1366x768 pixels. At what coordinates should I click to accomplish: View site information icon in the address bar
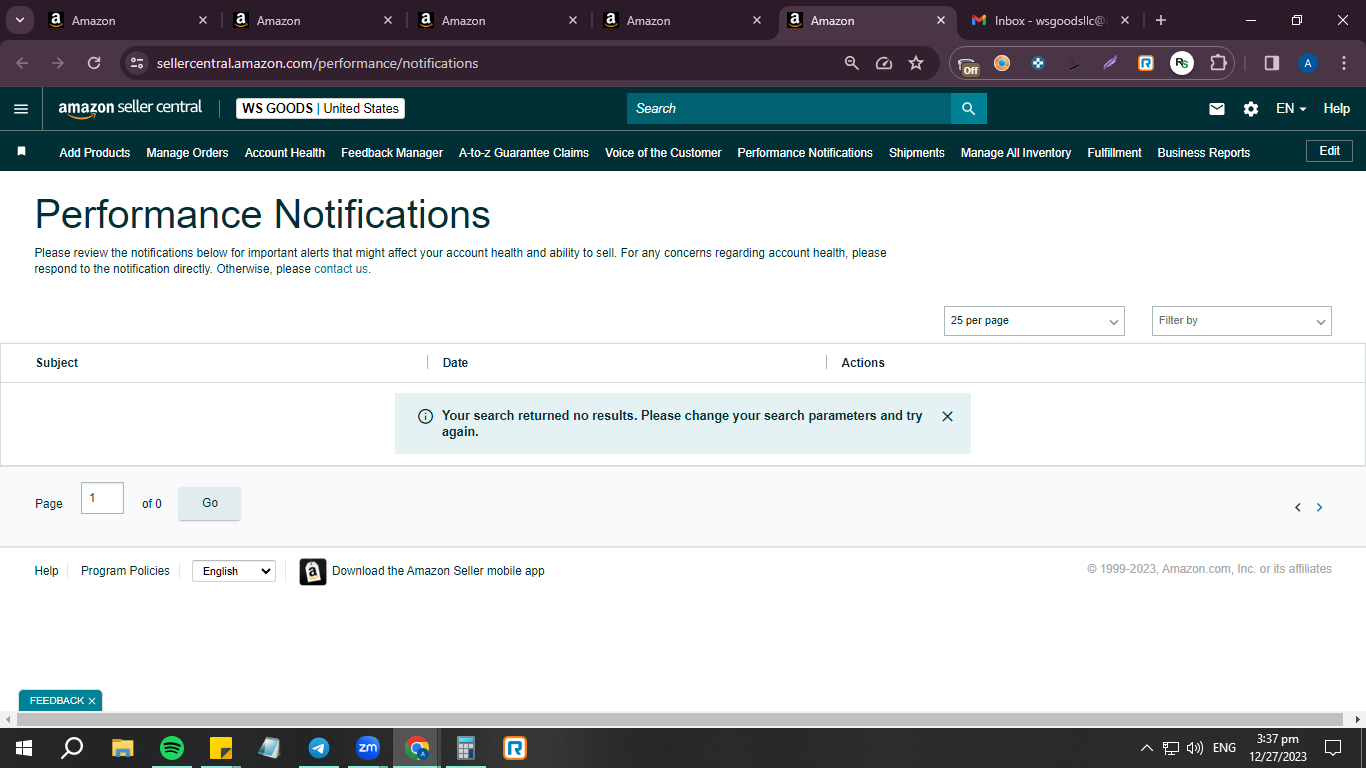click(138, 63)
